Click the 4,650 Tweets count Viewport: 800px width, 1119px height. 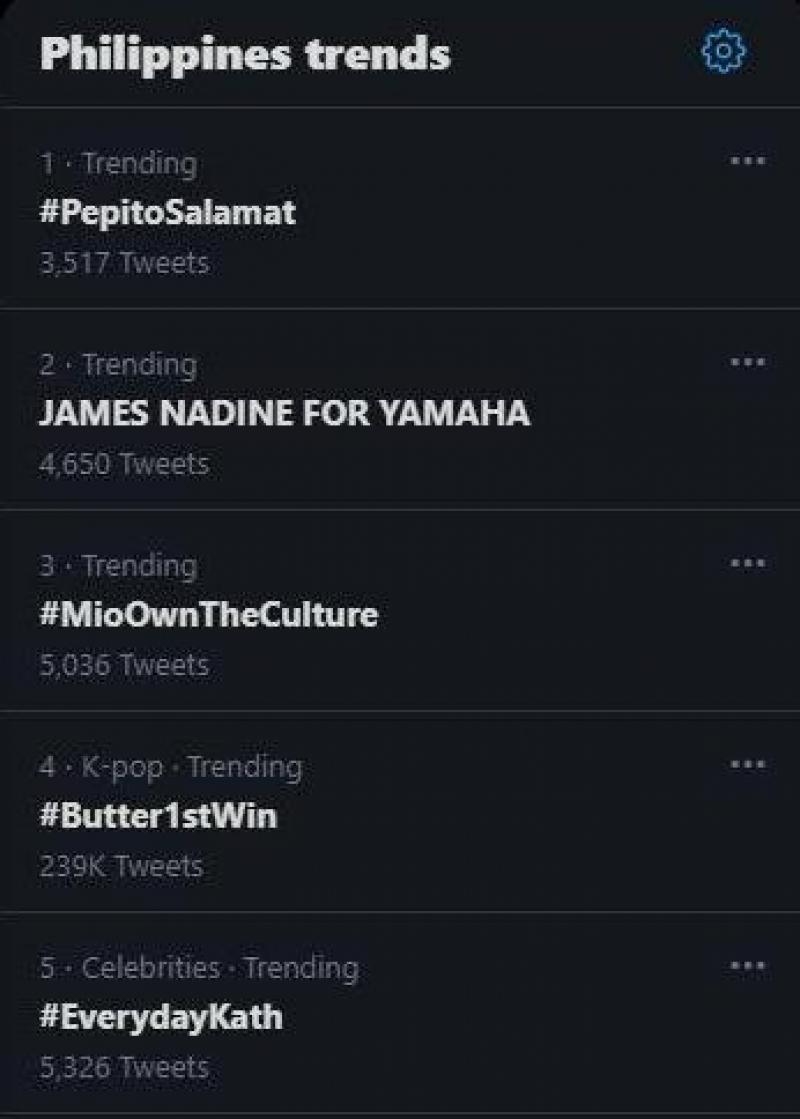[x=124, y=464]
